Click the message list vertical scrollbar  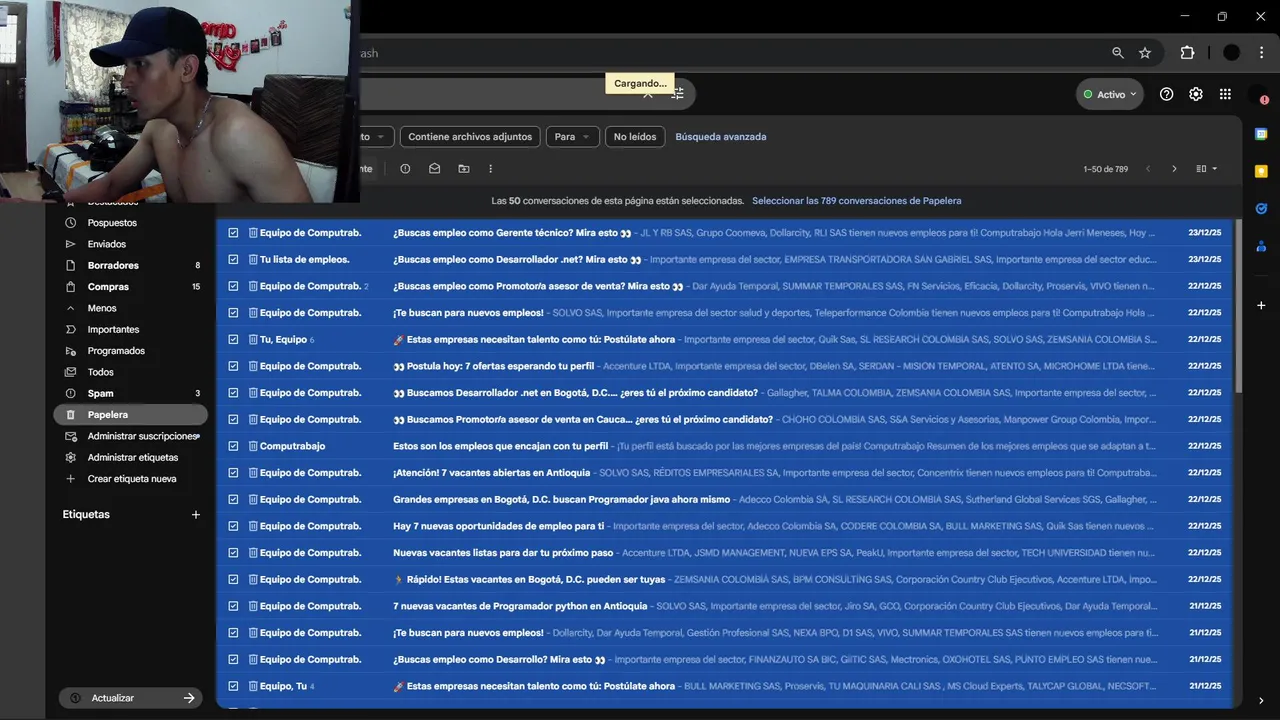(x=1239, y=306)
